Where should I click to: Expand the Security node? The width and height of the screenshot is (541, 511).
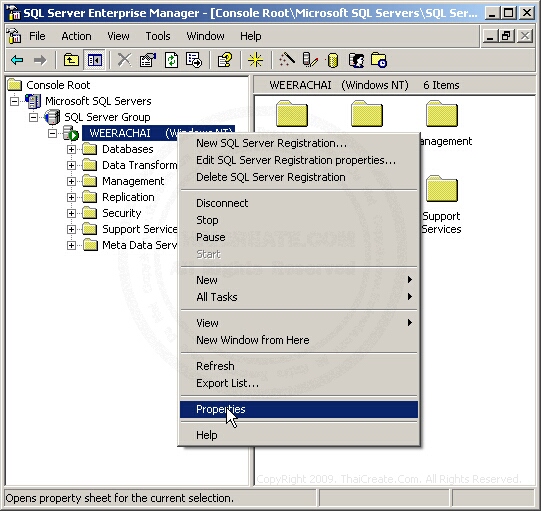point(71,213)
